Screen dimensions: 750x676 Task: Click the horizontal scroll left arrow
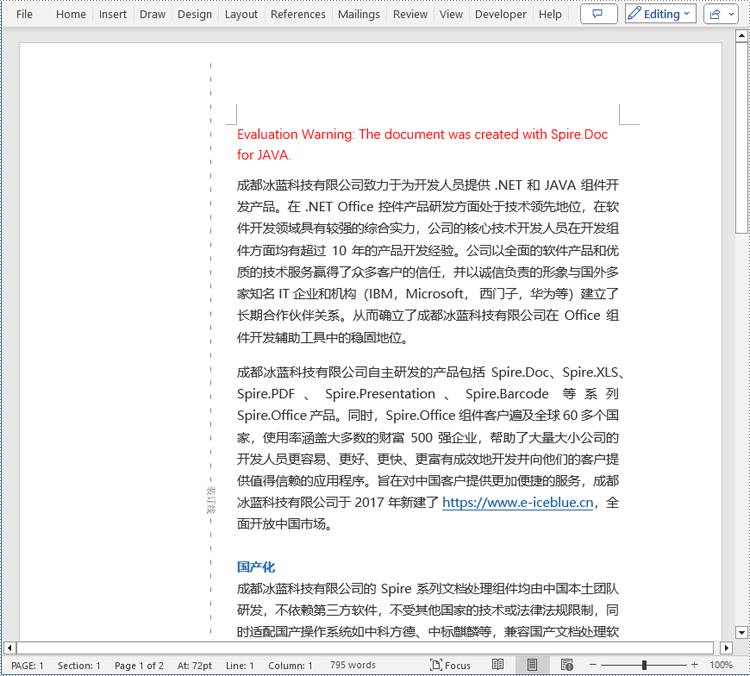coord(10,648)
